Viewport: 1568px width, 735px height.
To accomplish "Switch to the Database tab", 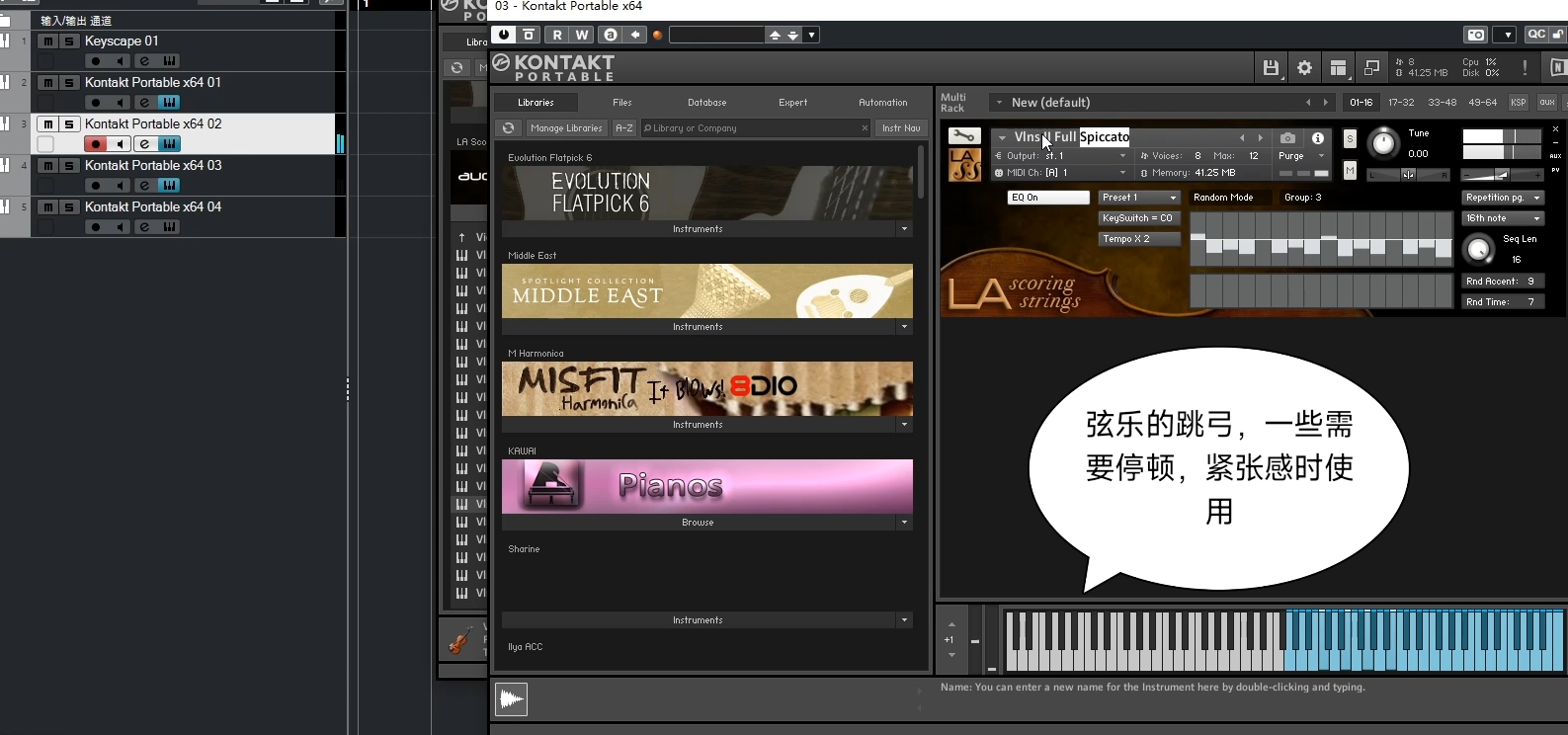I will (707, 103).
